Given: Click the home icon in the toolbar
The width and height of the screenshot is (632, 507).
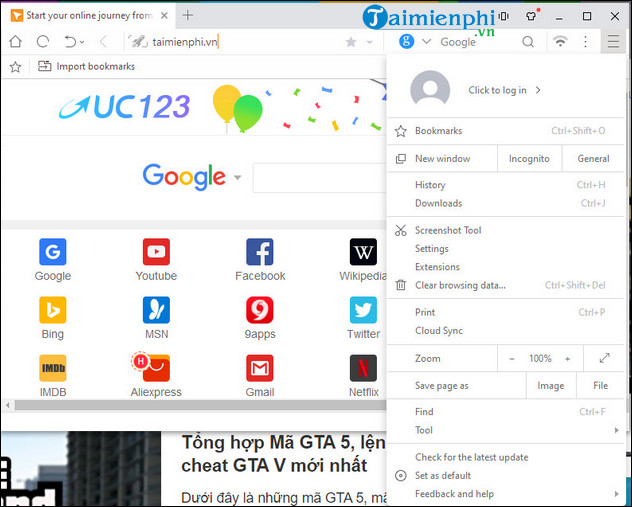Looking at the screenshot, I should coord(15,42).
